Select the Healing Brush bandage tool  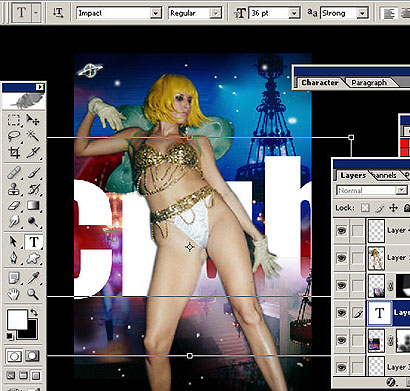14,173
